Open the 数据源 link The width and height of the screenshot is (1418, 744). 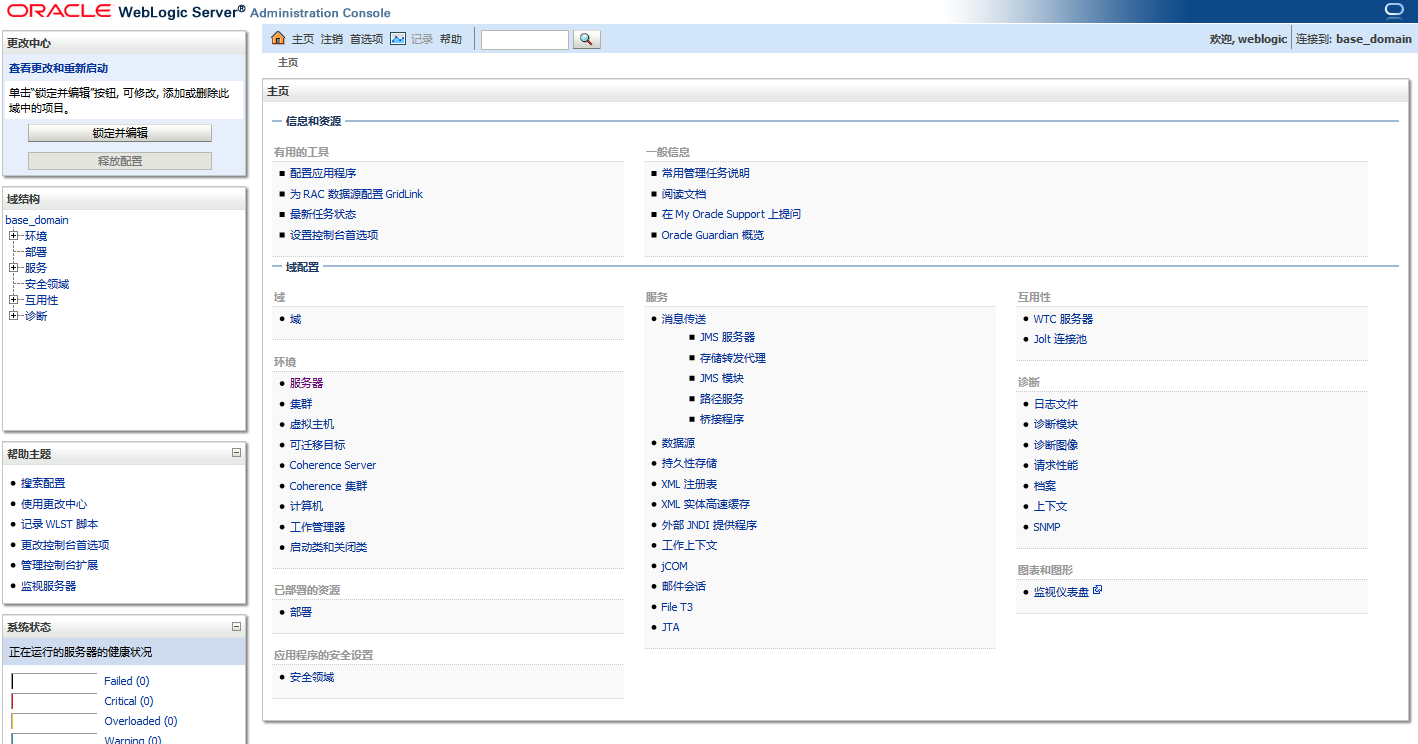(x=678, y=443)
